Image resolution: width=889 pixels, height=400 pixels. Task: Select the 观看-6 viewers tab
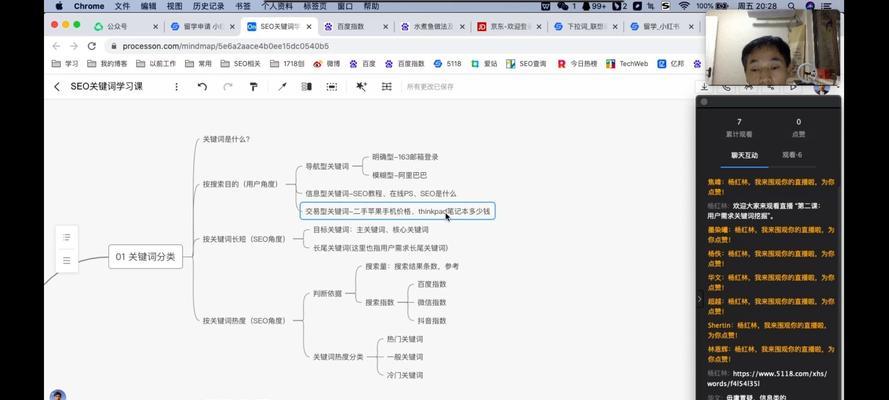pos(792,155)
